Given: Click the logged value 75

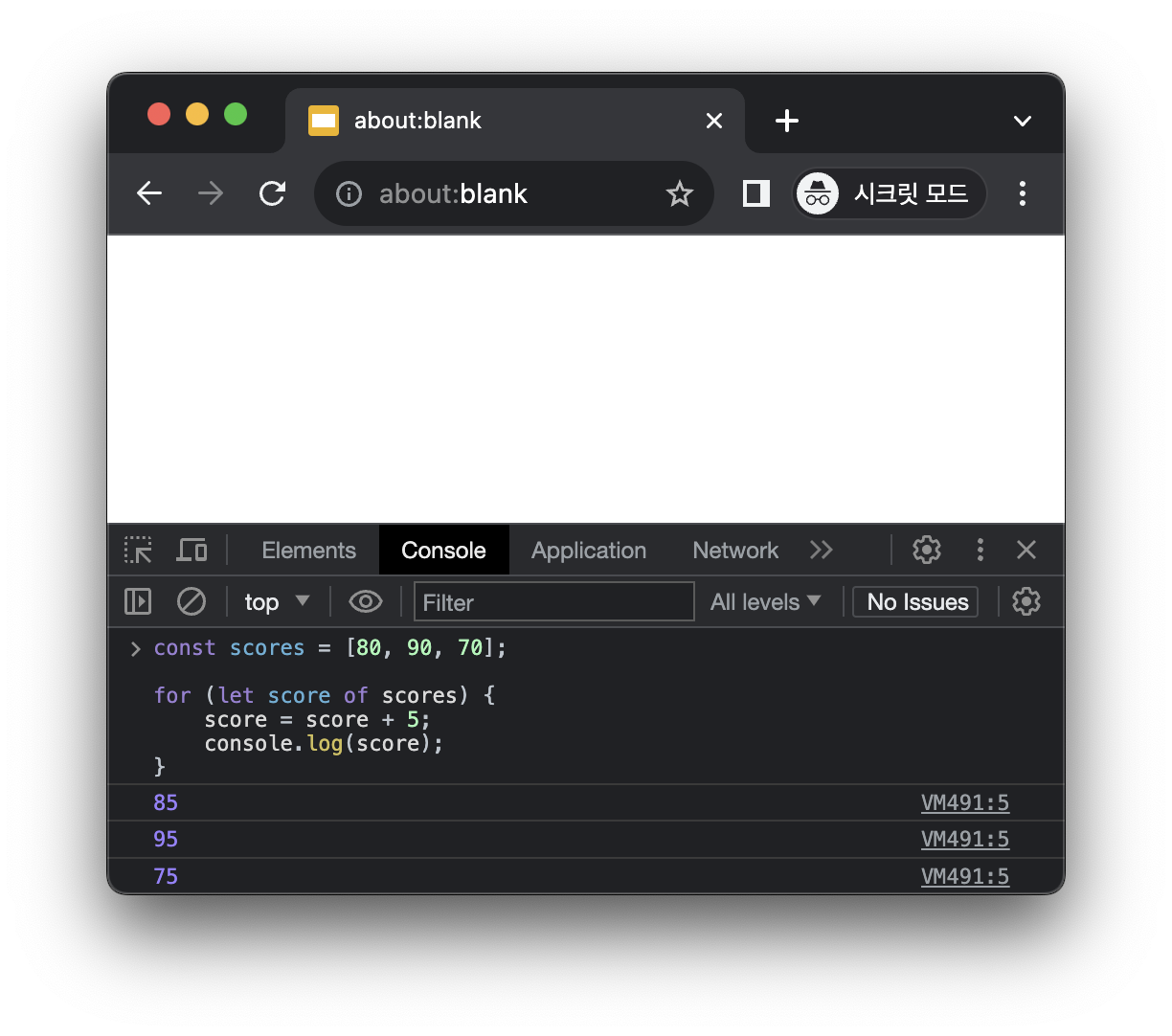Looking at the screenshot, I should coord(166,876).
